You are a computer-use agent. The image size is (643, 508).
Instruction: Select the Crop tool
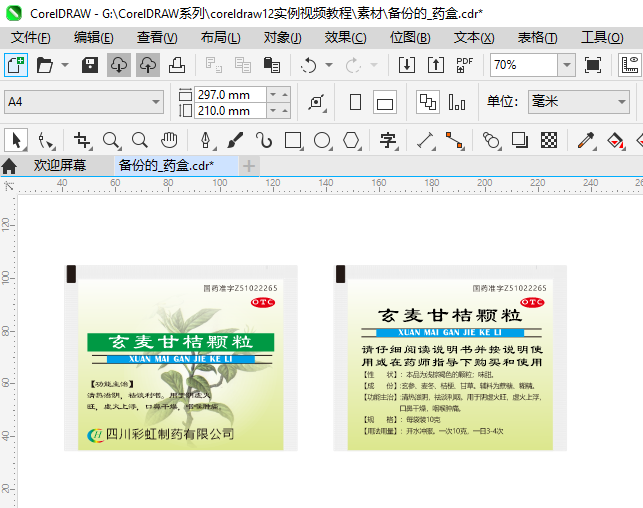[x=82, y=141]
